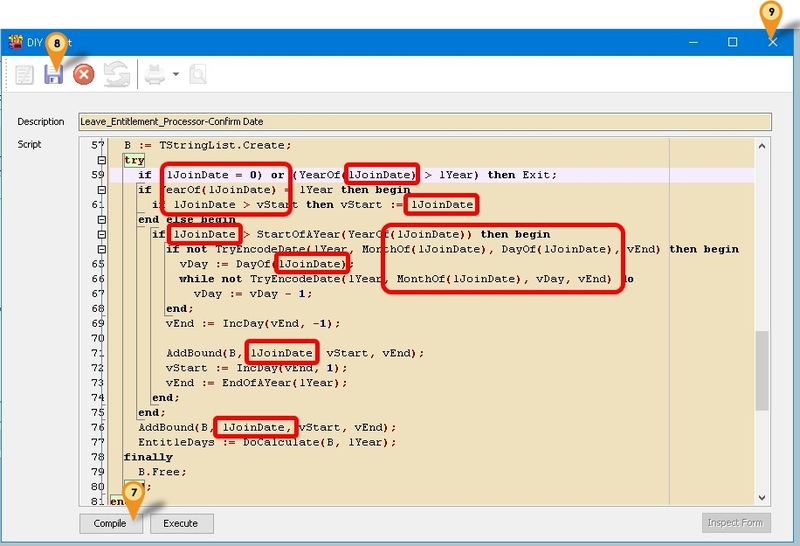
Task: Click into the Description text field
Action: click(425, 122)
